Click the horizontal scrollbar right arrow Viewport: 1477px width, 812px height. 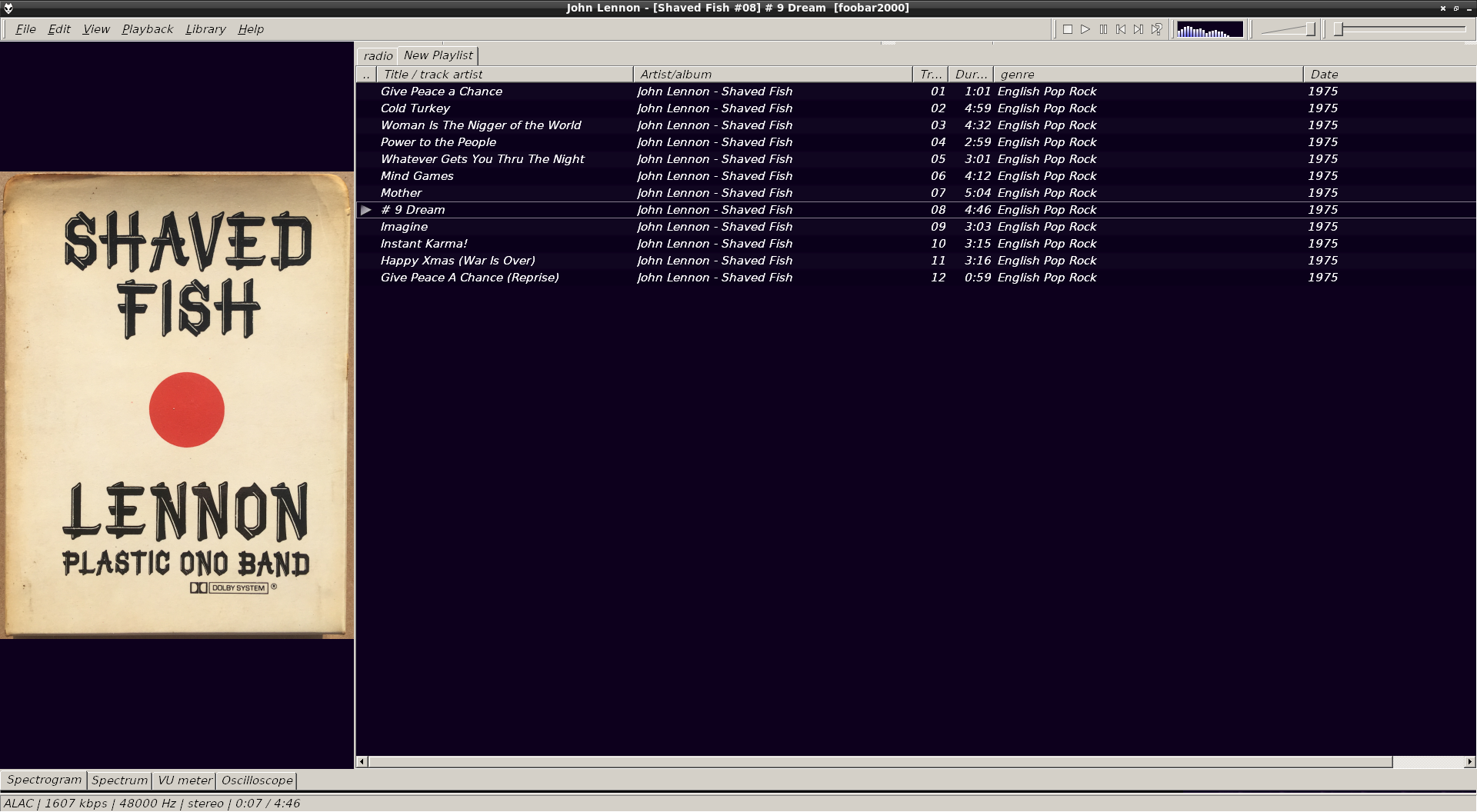1469,762
